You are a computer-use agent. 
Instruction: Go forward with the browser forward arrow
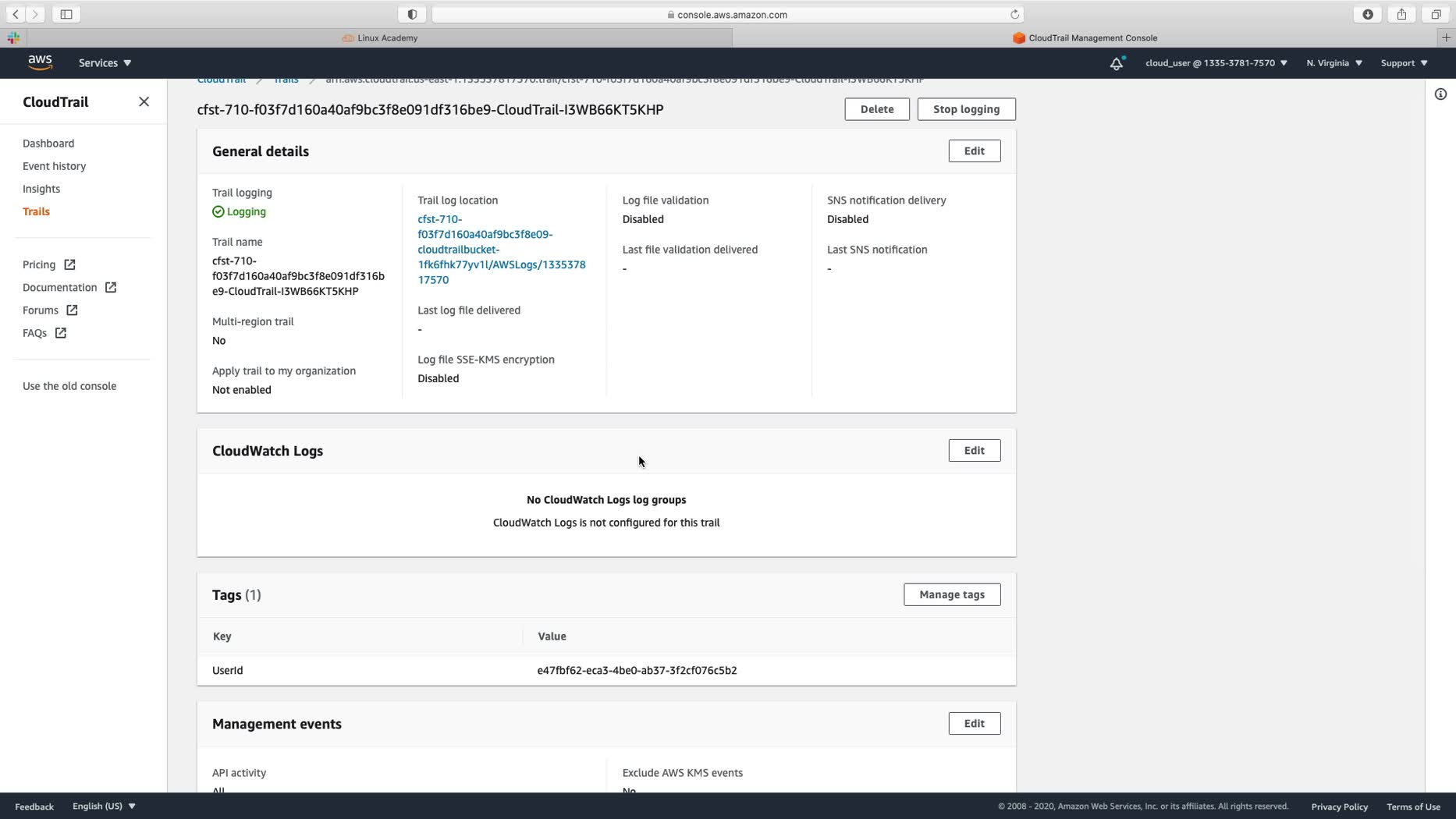coord(35,14)
